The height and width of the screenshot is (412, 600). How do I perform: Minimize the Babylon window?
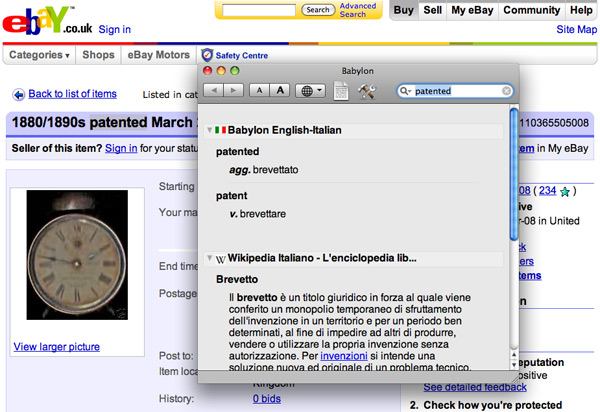tap(221, 70)
